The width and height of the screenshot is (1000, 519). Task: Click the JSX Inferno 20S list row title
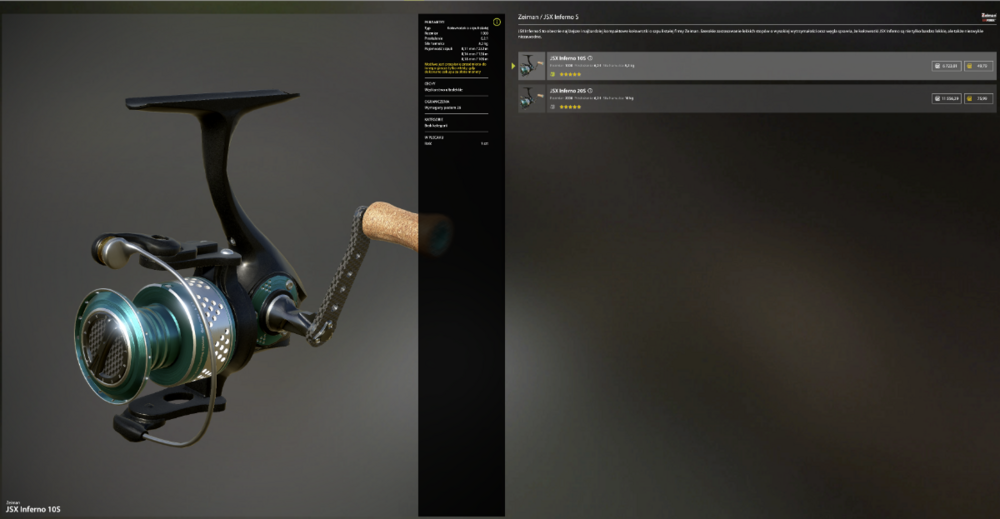click(x=568, y=91)
